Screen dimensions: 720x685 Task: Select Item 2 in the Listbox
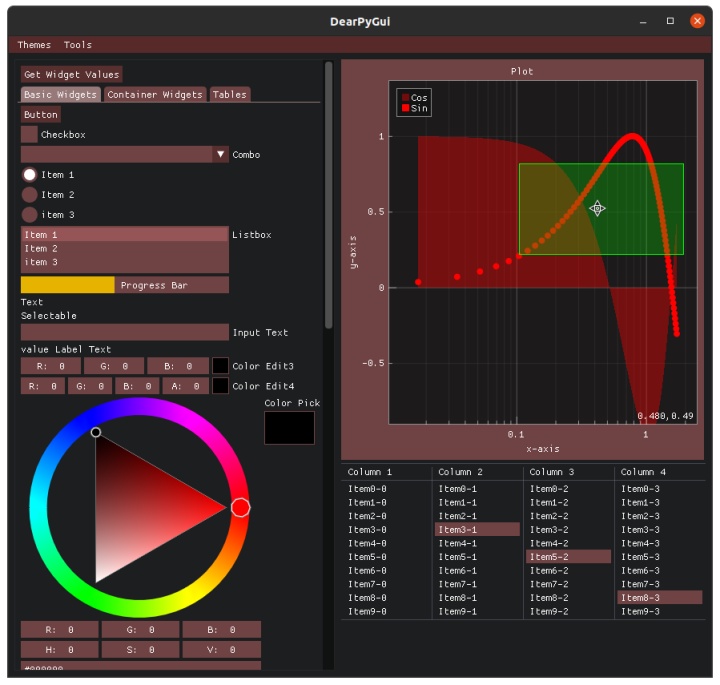[x=124, y=248]
